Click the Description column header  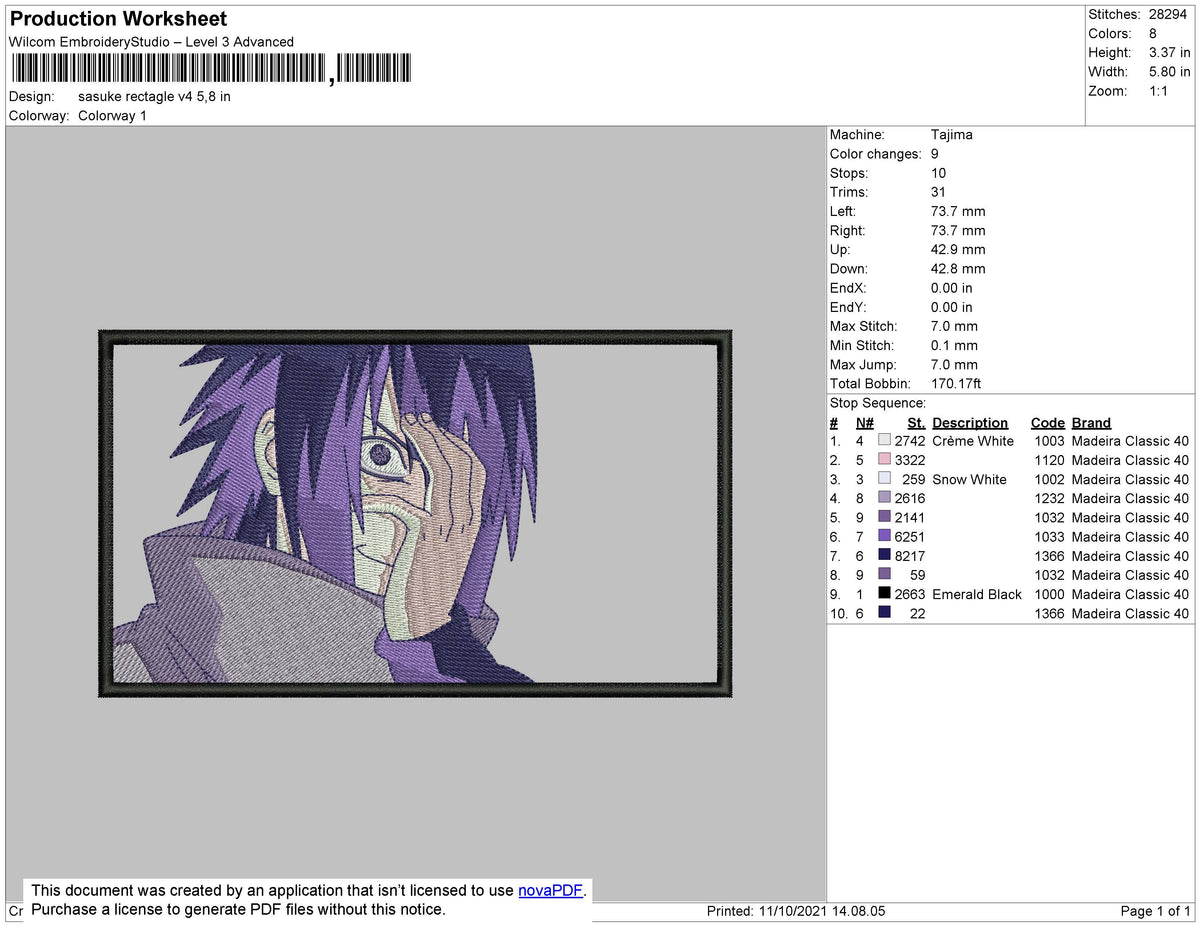tap(970, 422)
